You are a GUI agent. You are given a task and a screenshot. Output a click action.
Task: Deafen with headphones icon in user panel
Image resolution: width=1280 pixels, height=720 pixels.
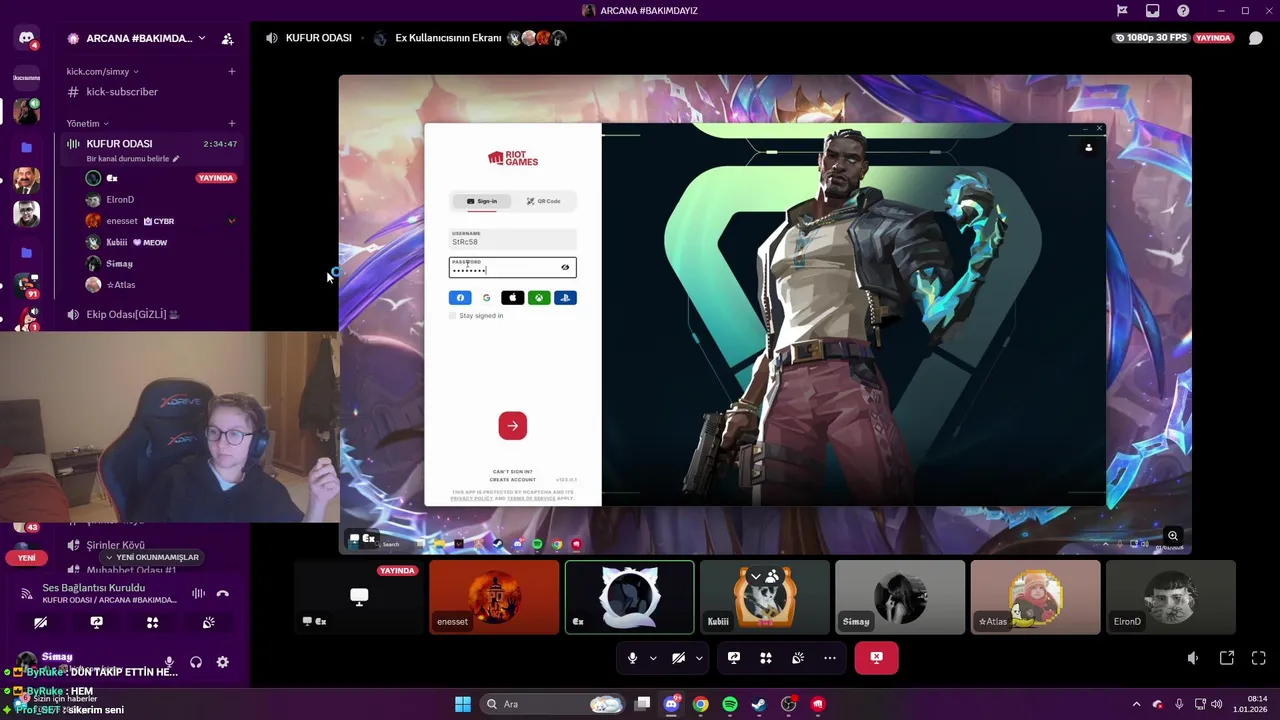pyautogui.click(x=196, y=662)
